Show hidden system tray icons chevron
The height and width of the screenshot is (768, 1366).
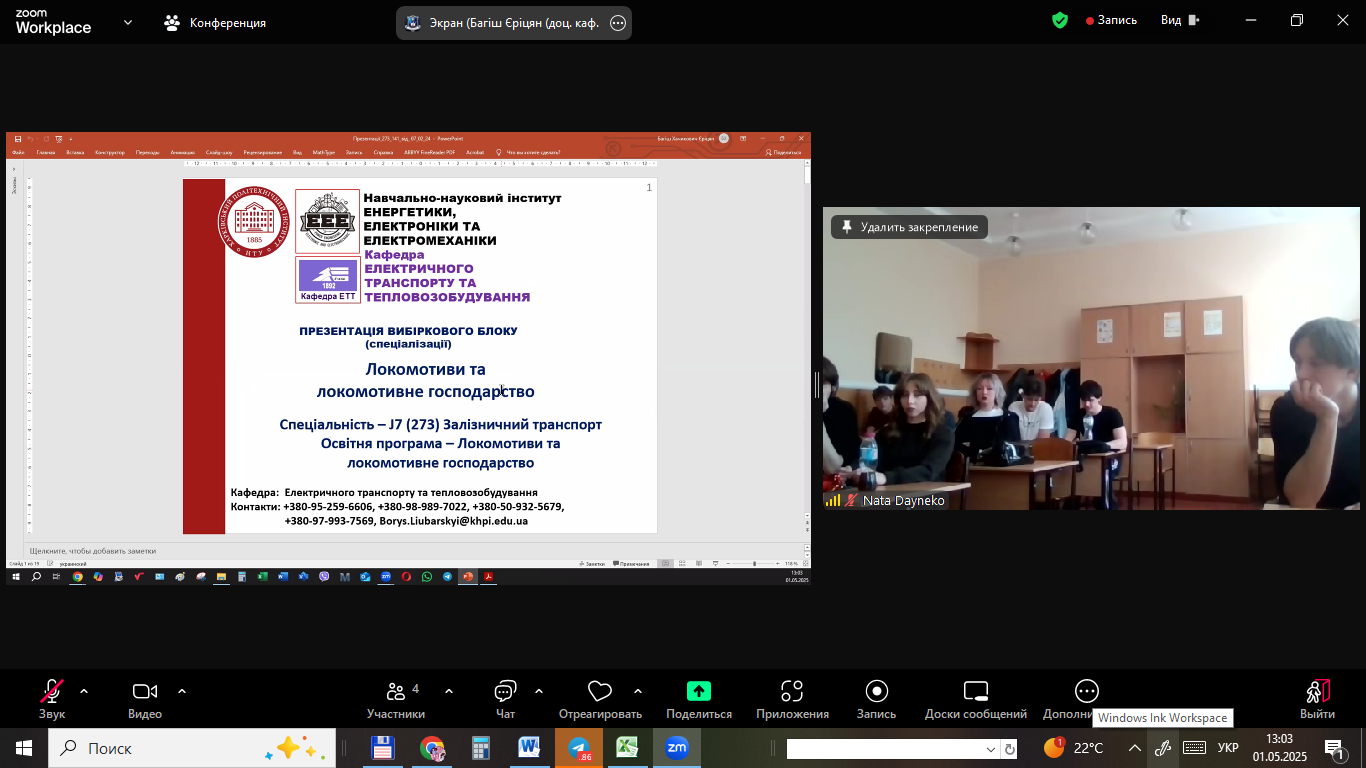click(x=1135, y=748)
